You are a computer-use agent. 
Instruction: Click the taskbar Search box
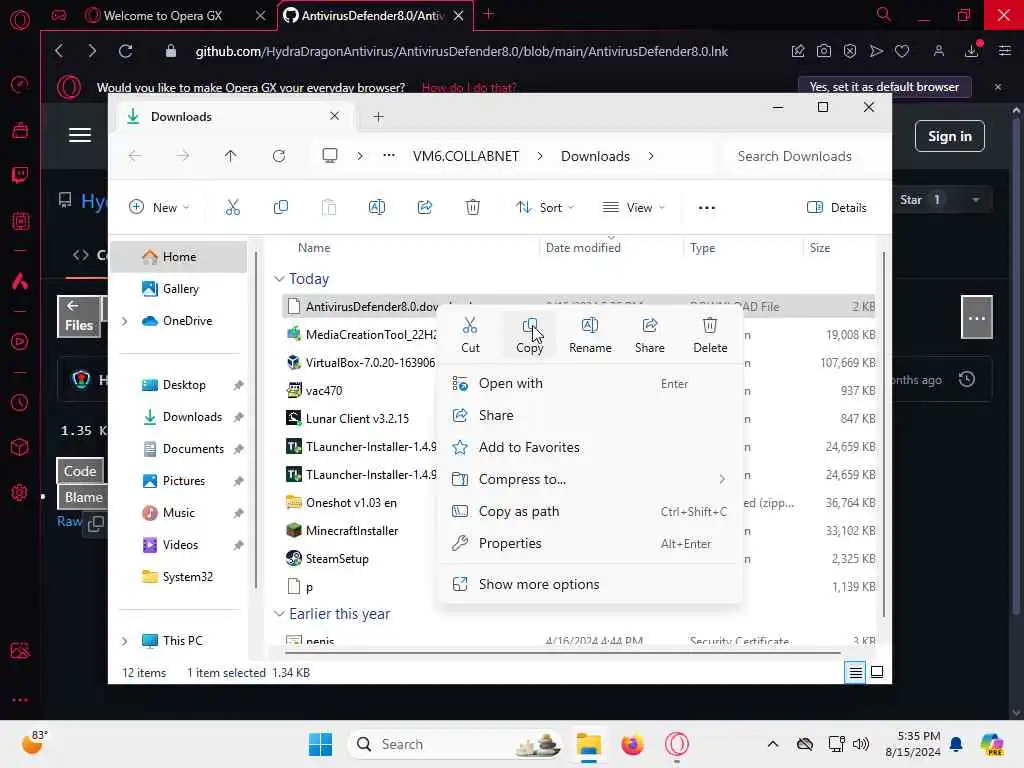click(456, 744)
